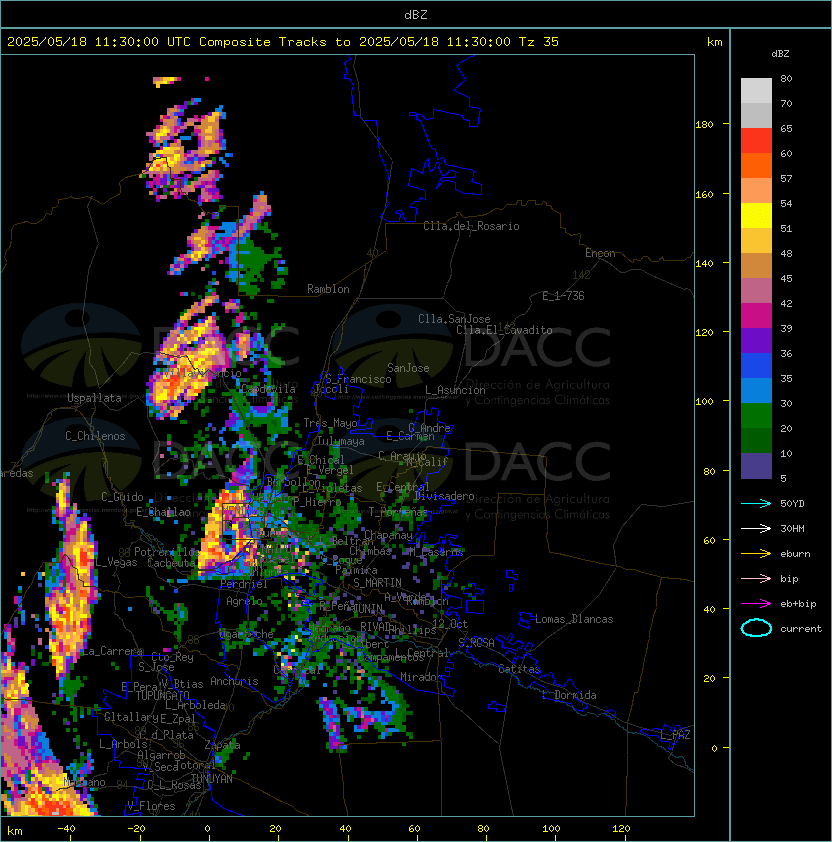Click the yellow eburn arrow legend icon

756,554
